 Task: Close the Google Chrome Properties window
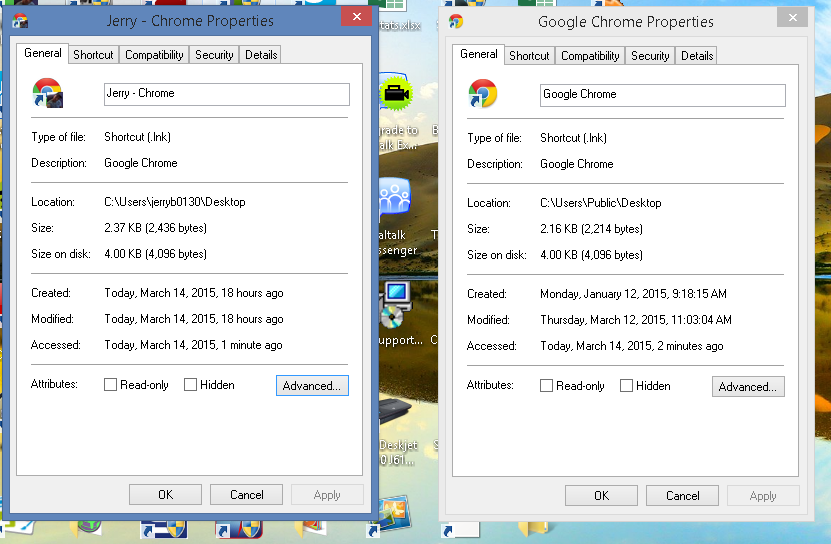click(792, 17)
